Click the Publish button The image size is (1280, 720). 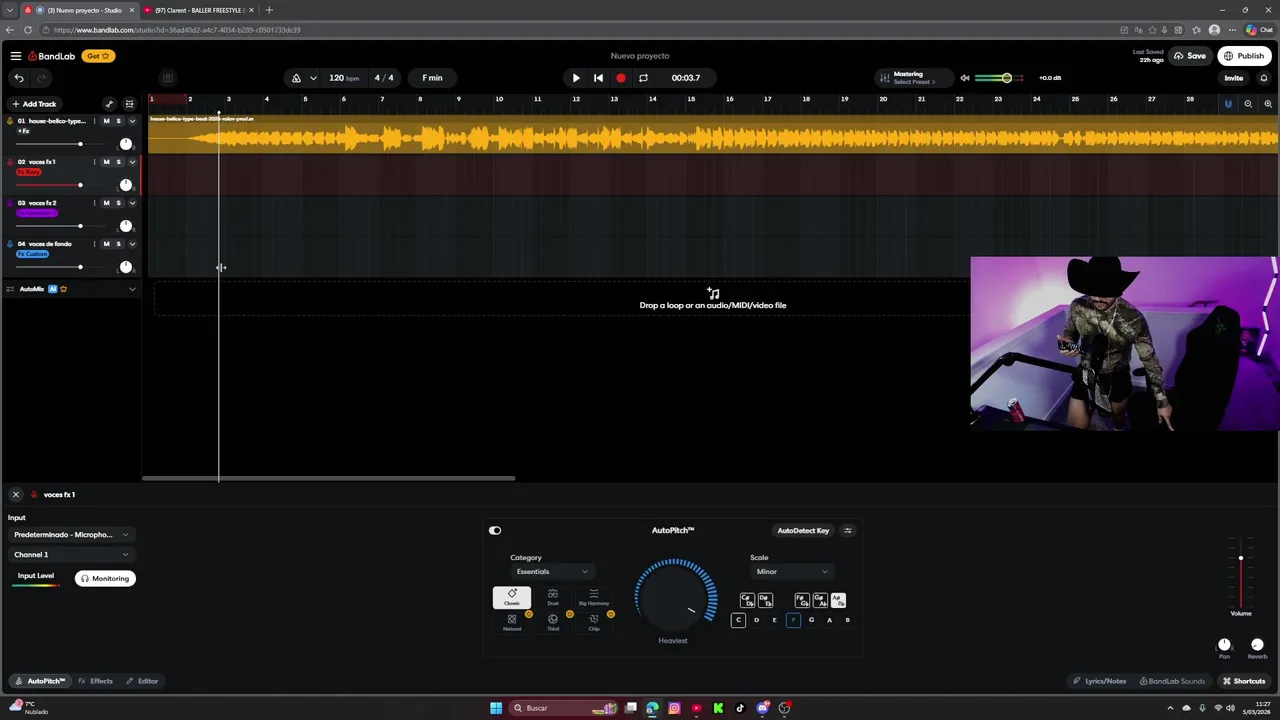pos(1244,56)
